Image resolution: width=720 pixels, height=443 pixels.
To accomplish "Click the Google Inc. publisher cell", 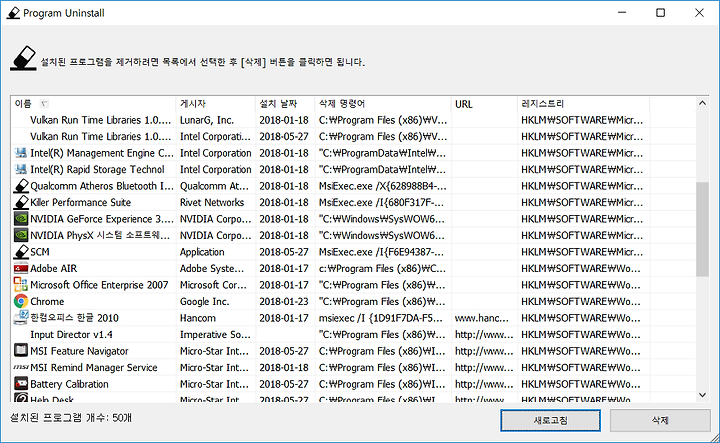I will [204, 302].
